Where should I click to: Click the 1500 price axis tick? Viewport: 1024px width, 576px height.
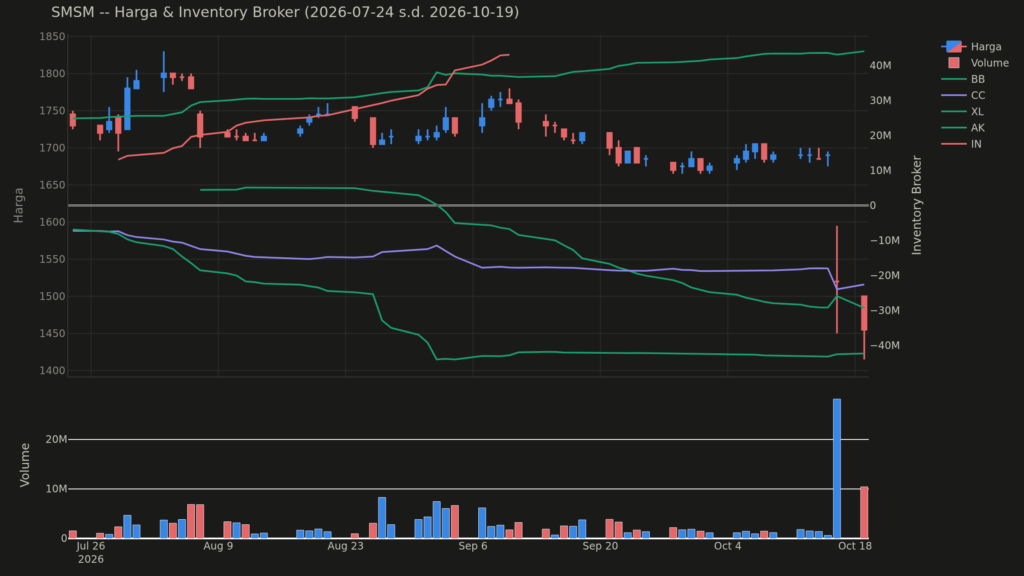click(x=52, y=296)
